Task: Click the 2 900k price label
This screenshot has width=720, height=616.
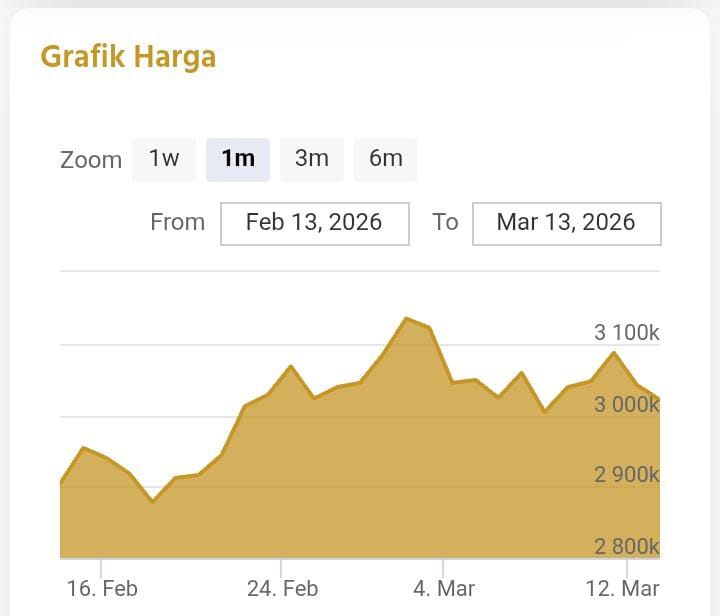Action: point(626,474)
